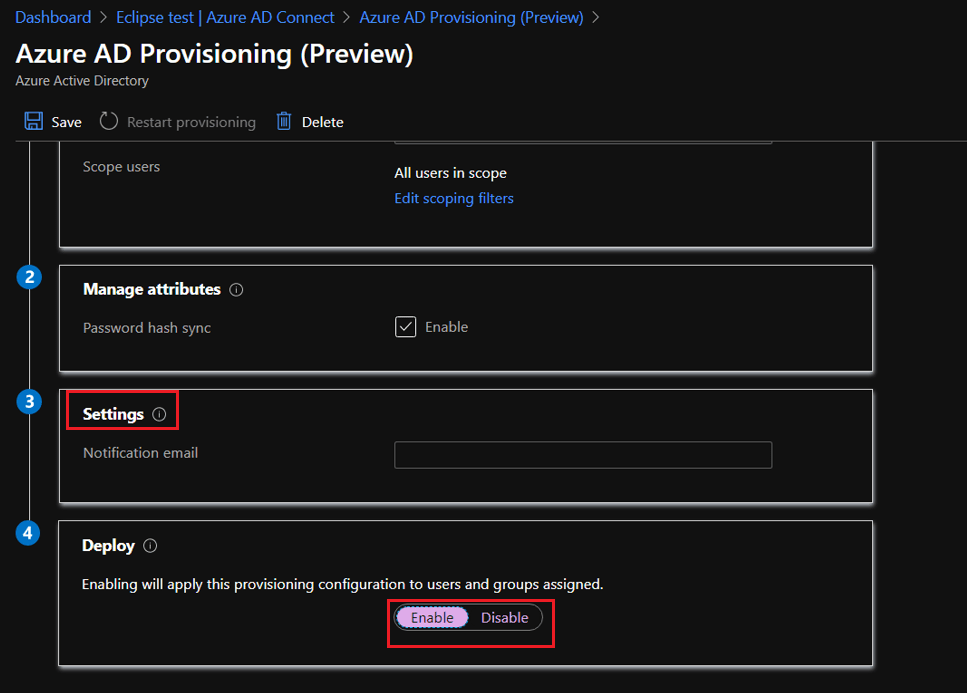Open the Edit scoping filters link
Image resolution: width=967 pixels, height=693 pixels.
pyautogui.click(x=454, y=198)
